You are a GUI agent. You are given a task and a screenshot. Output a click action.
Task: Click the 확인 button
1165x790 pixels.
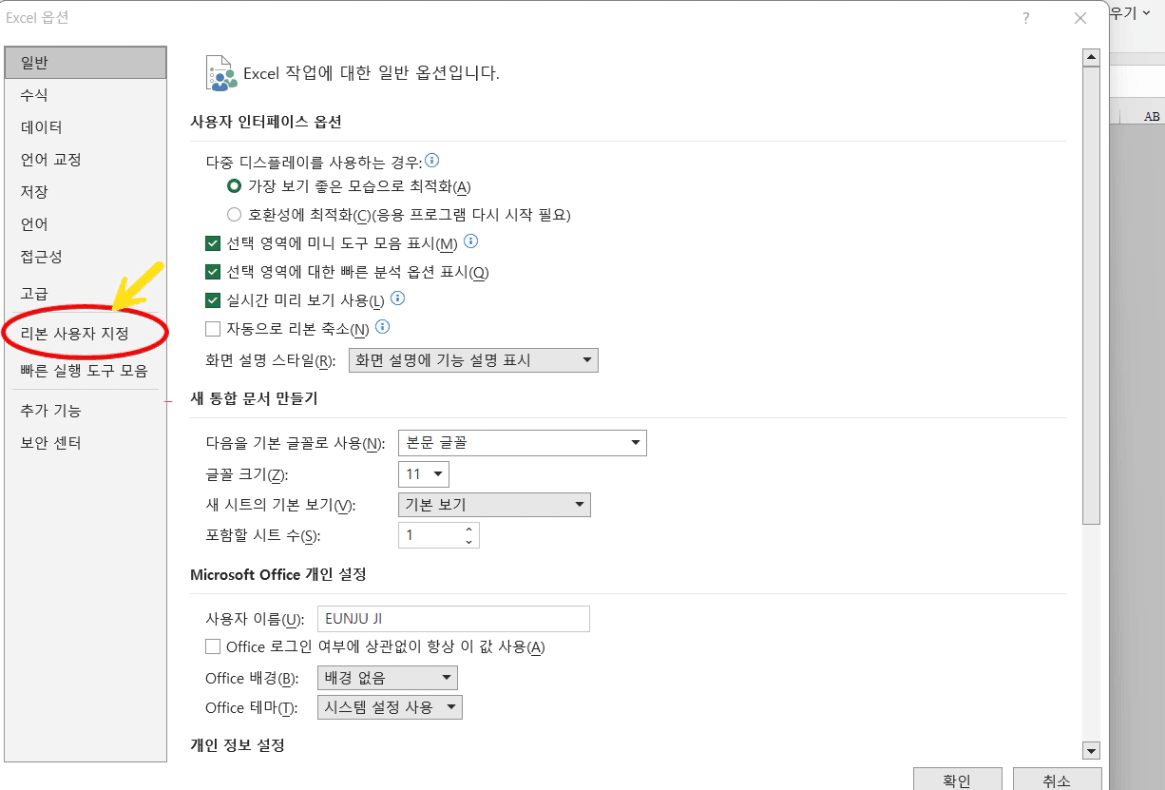pyautogui.click(x=957, y=780)
